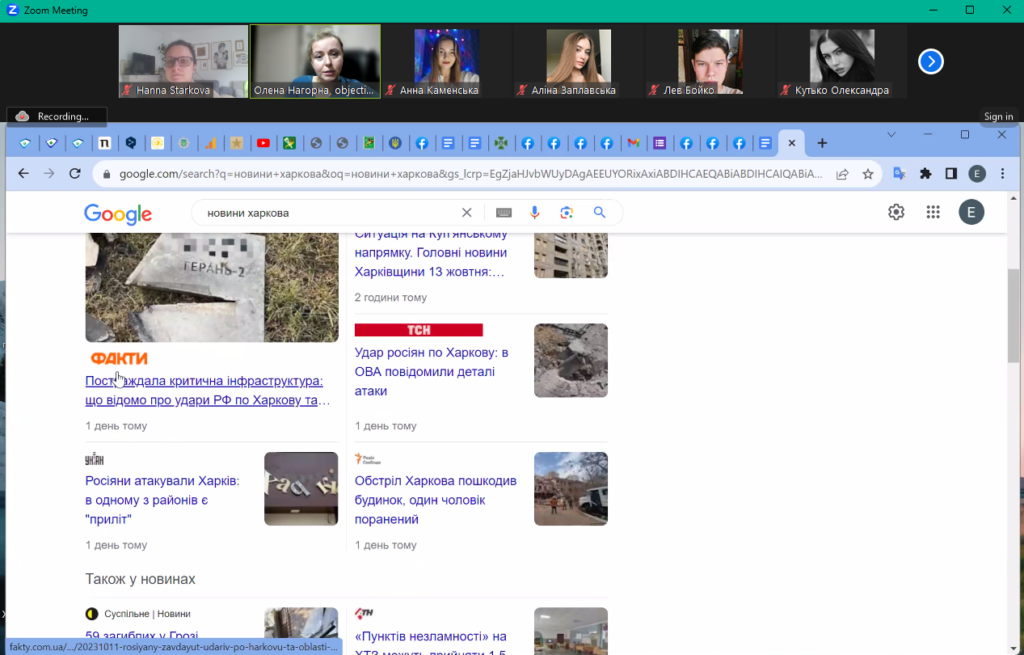1024x655 pixels.
Task: Open the Chrome three-dot menu
Action: click(x=1002, y=174)
